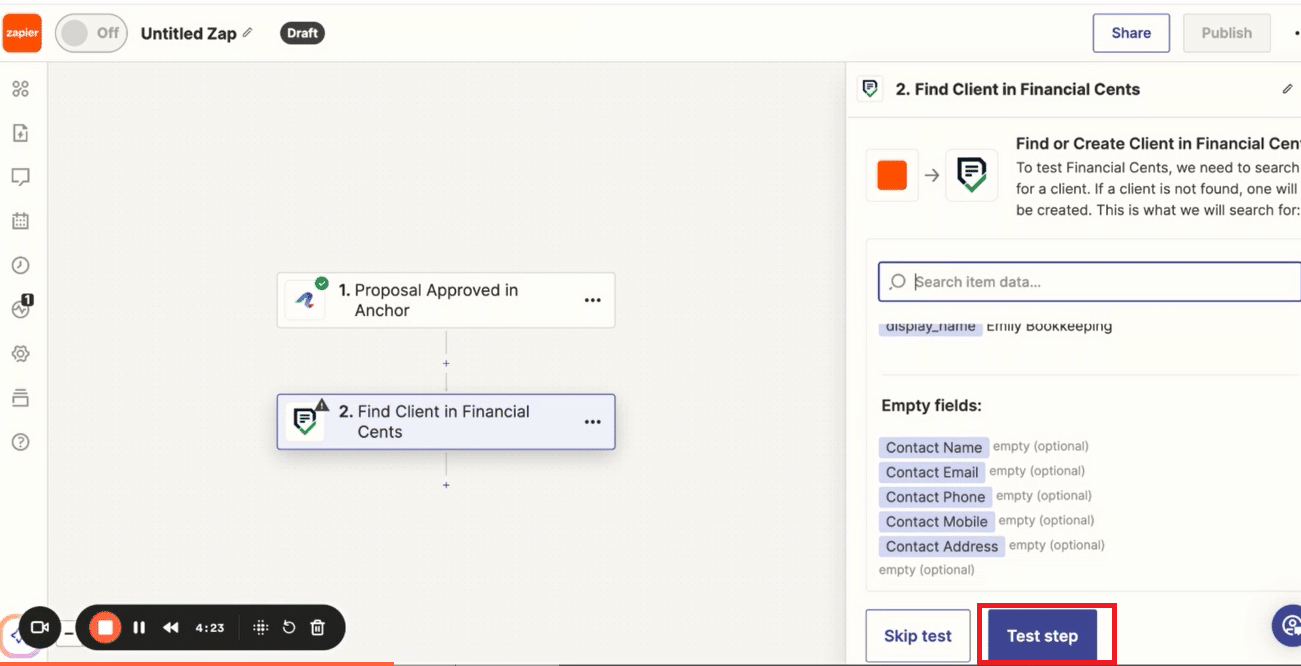Focus the Search item data field
Viewport: 1301px width, 666px height.
1089,282
